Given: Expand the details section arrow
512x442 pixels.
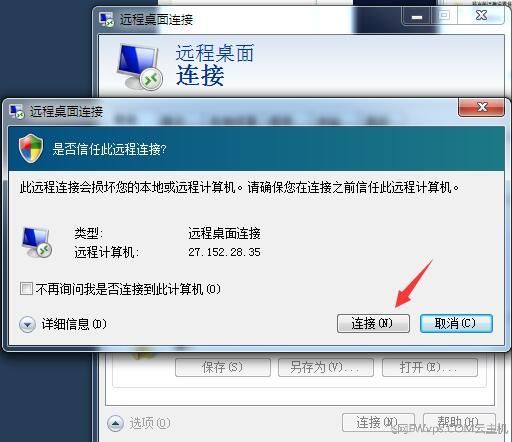Looking at the screenshot, I should [27, 324].
